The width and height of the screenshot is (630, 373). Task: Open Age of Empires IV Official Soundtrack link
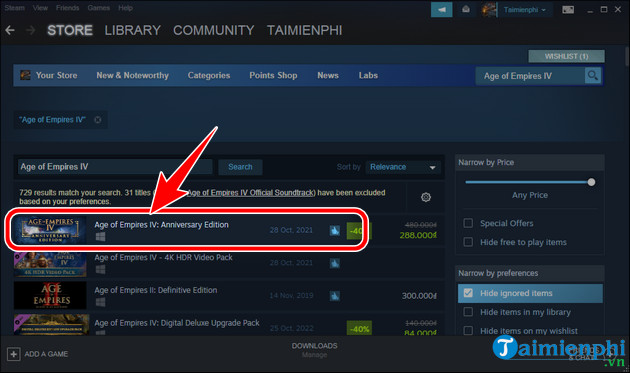tap(250, 193)
